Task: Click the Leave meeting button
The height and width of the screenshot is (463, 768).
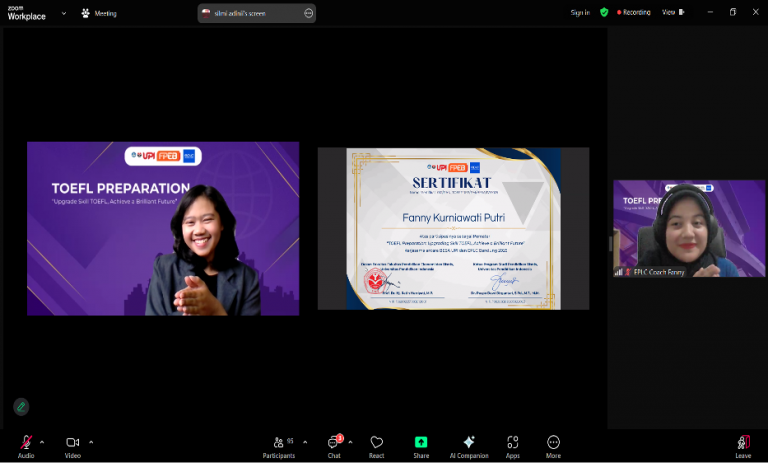Action: tap(743, 446)
